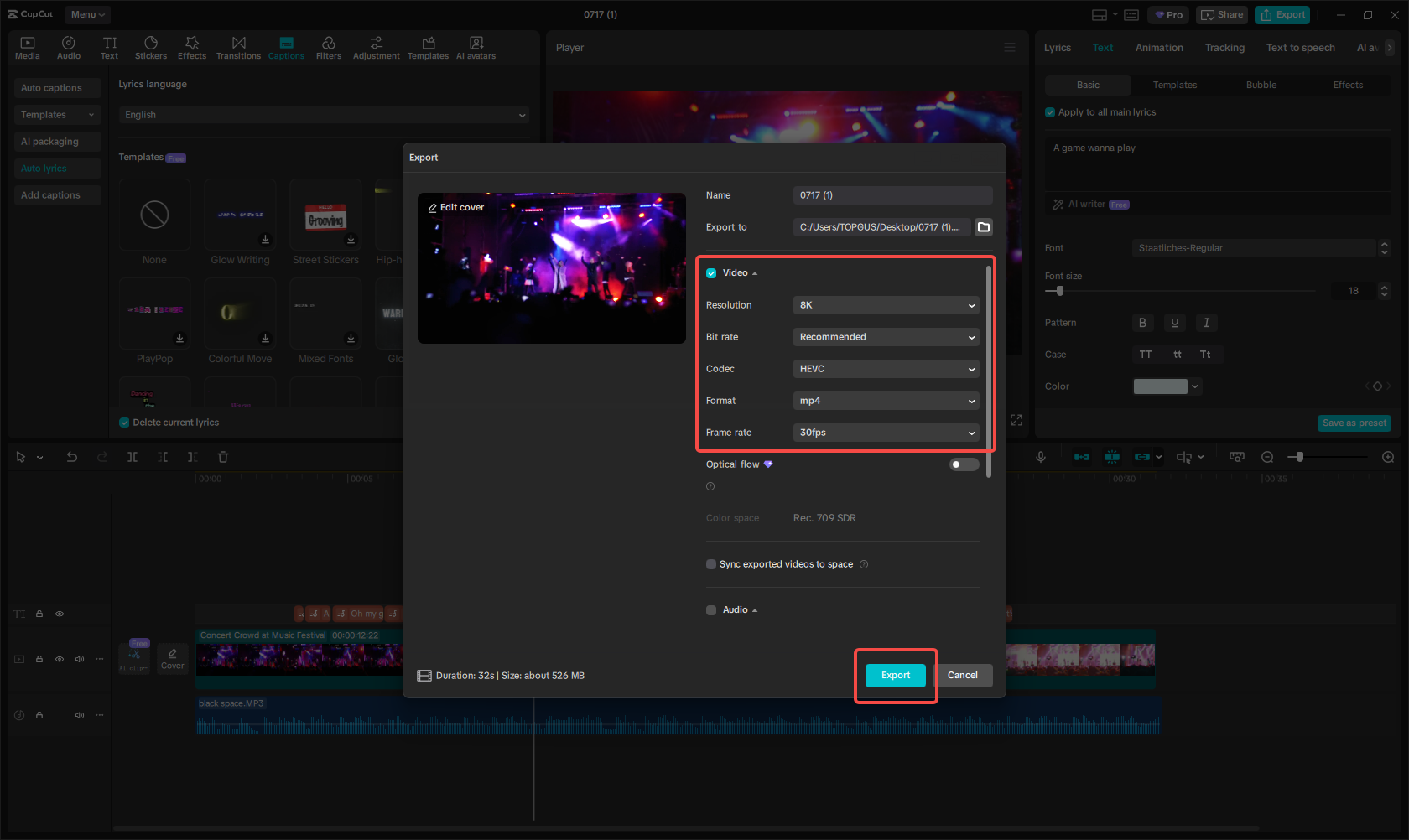Open the Menu dropdown in title bar
The width and height of the screenshot is (1409, 840).
coord(87,14)
